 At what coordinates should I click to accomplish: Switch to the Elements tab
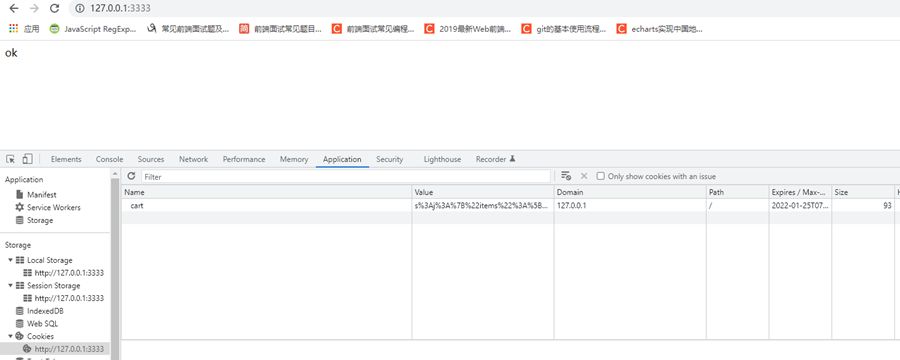[x=66, y=159]
